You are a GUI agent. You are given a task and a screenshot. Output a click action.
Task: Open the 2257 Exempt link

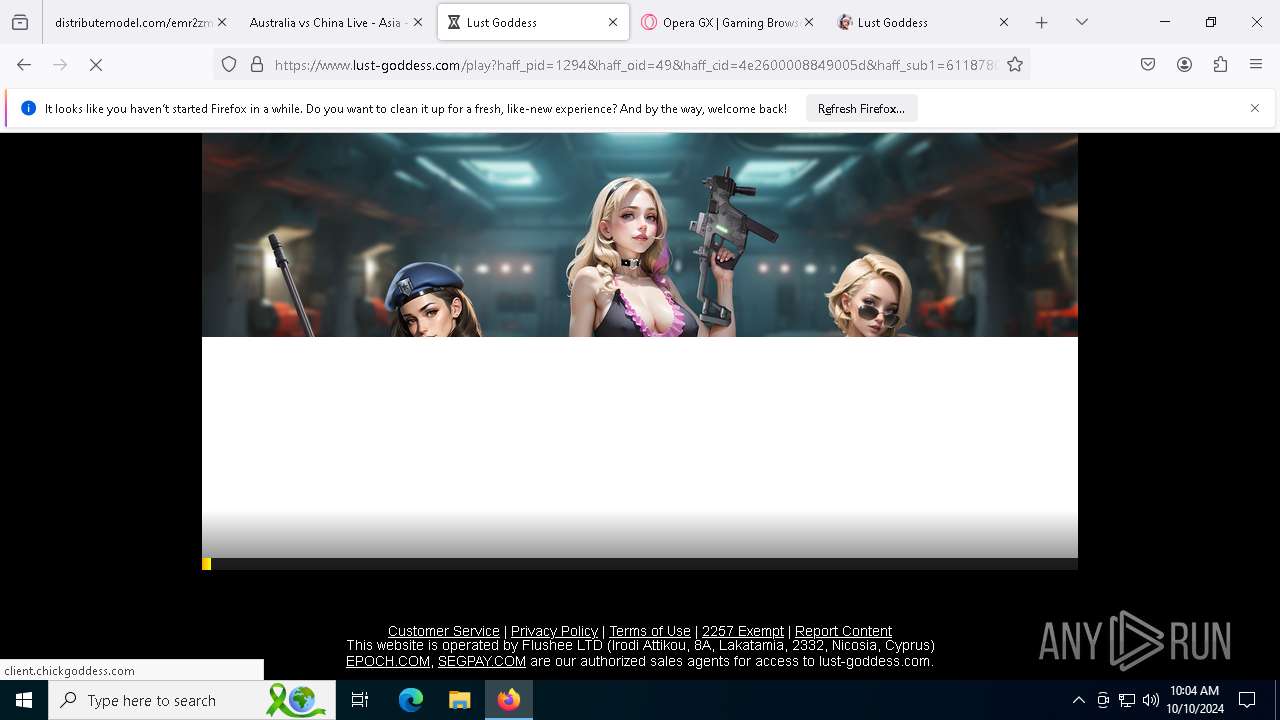click(x=743, y=631)
